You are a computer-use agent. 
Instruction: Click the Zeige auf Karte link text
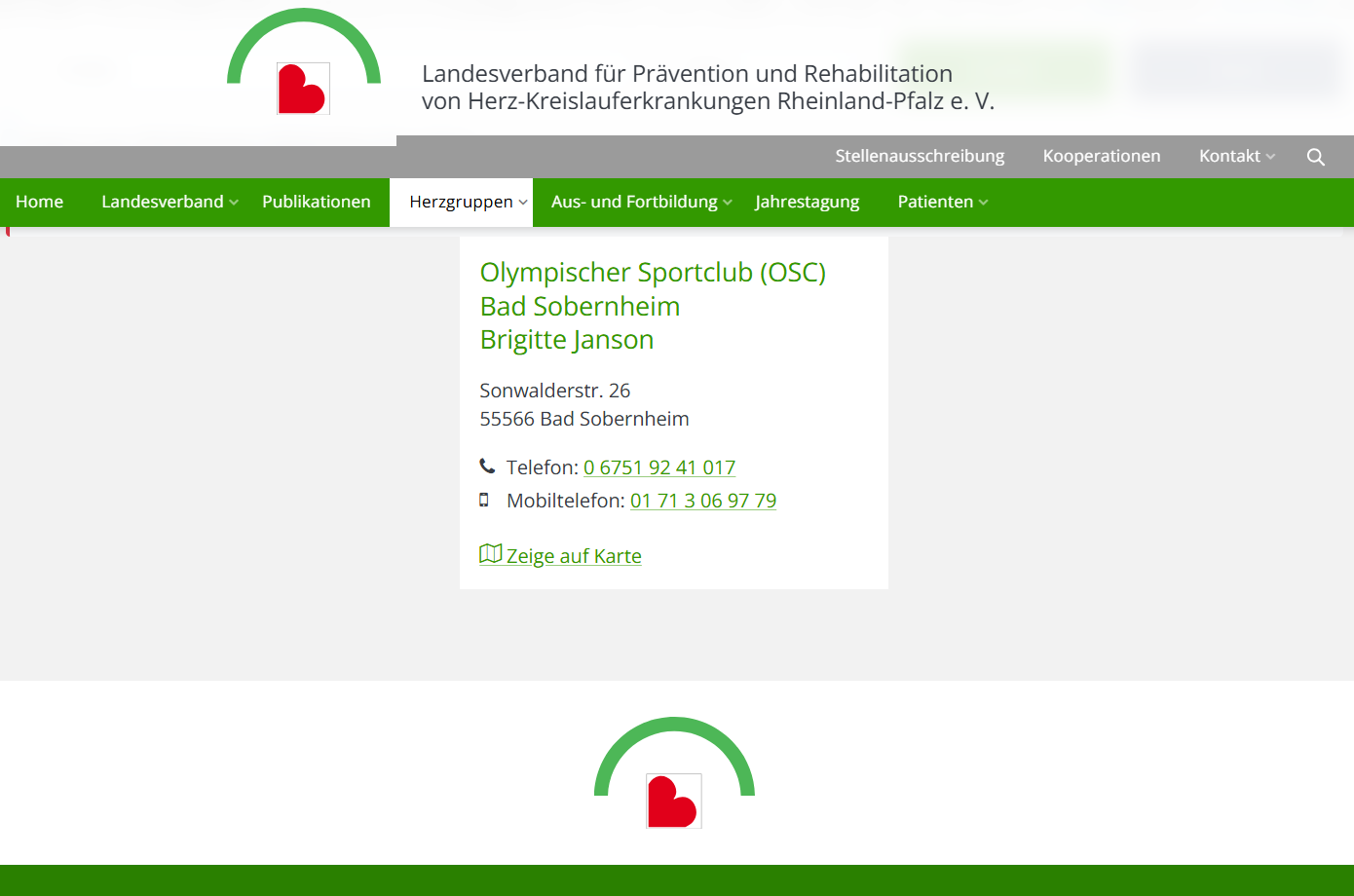coord(573,556)
